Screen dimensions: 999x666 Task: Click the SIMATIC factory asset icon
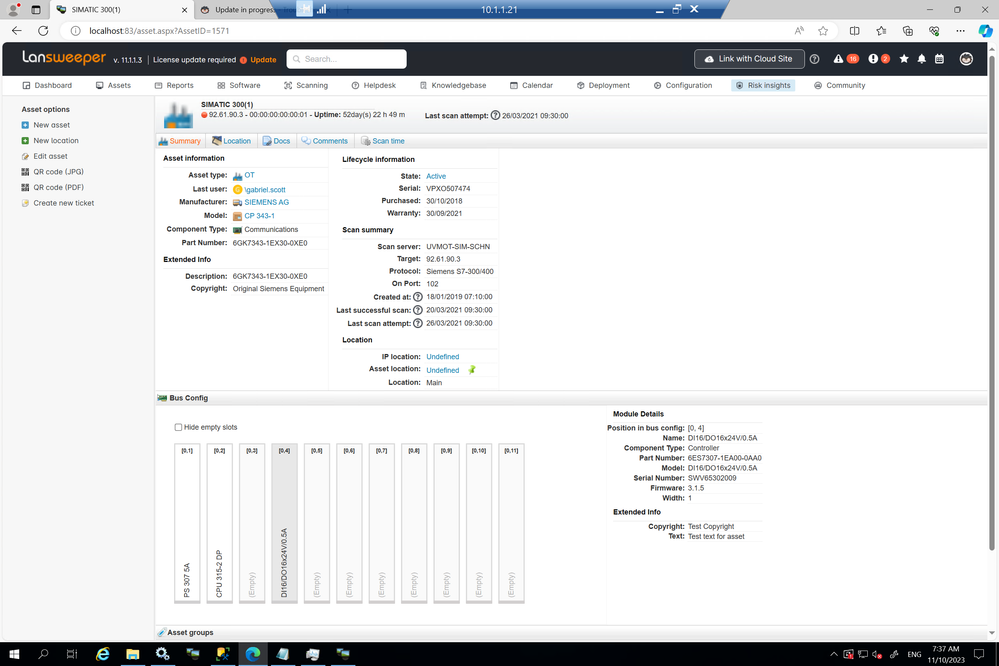[x=178, y=115]
